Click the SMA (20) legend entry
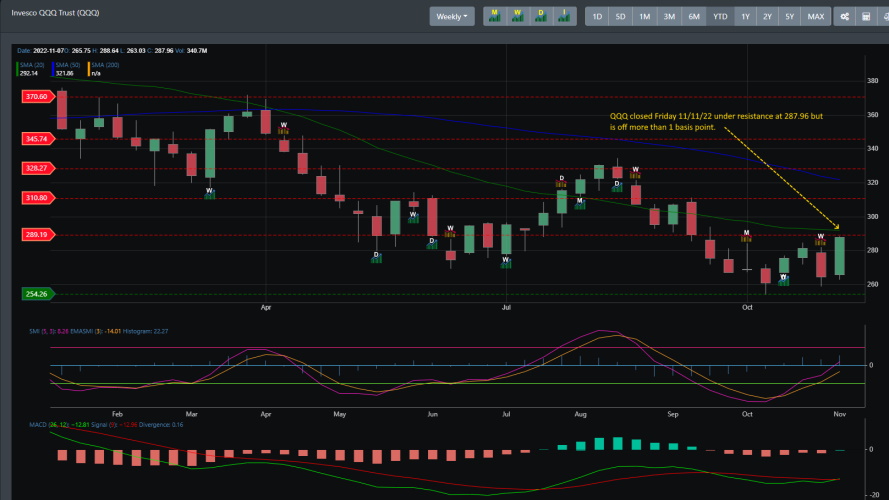The width and height of the screenshot is (889, 500). coord(31,69)
